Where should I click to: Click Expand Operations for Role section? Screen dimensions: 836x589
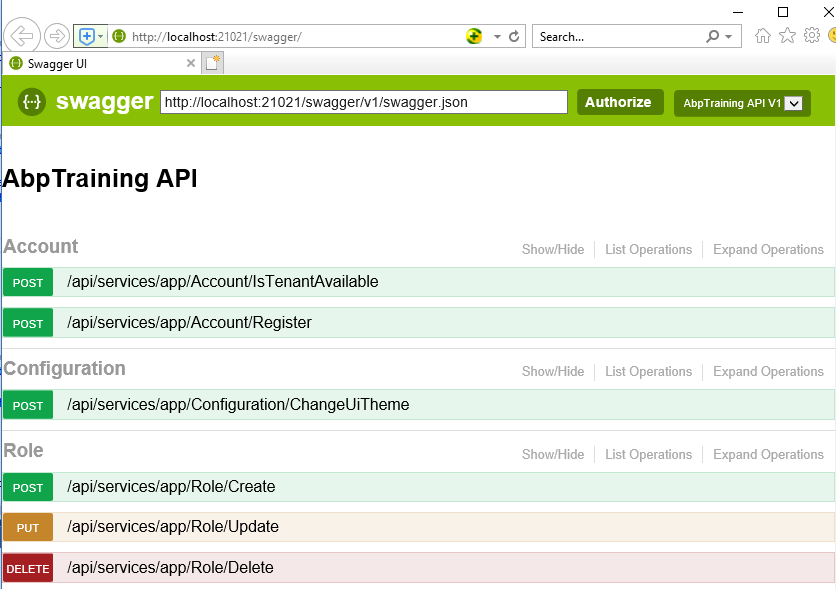[768, 454]
